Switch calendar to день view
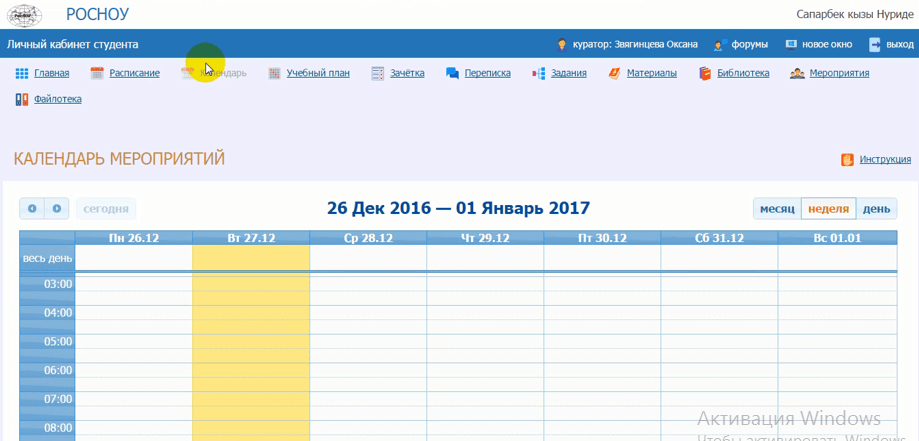This screenshot has height=441, width=919. coord(876,209)
